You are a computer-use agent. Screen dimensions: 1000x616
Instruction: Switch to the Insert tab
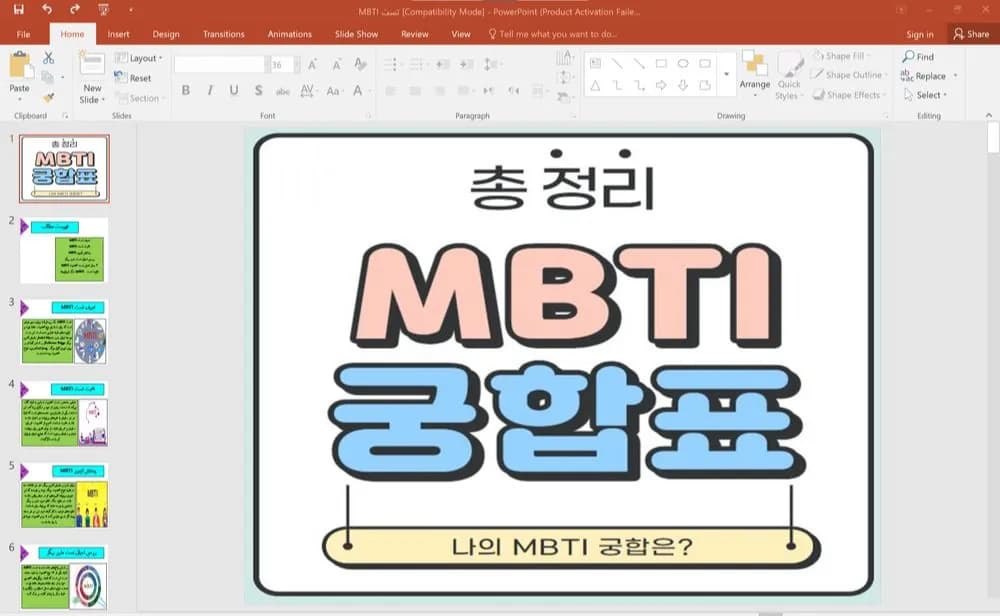tap(118, 34)
